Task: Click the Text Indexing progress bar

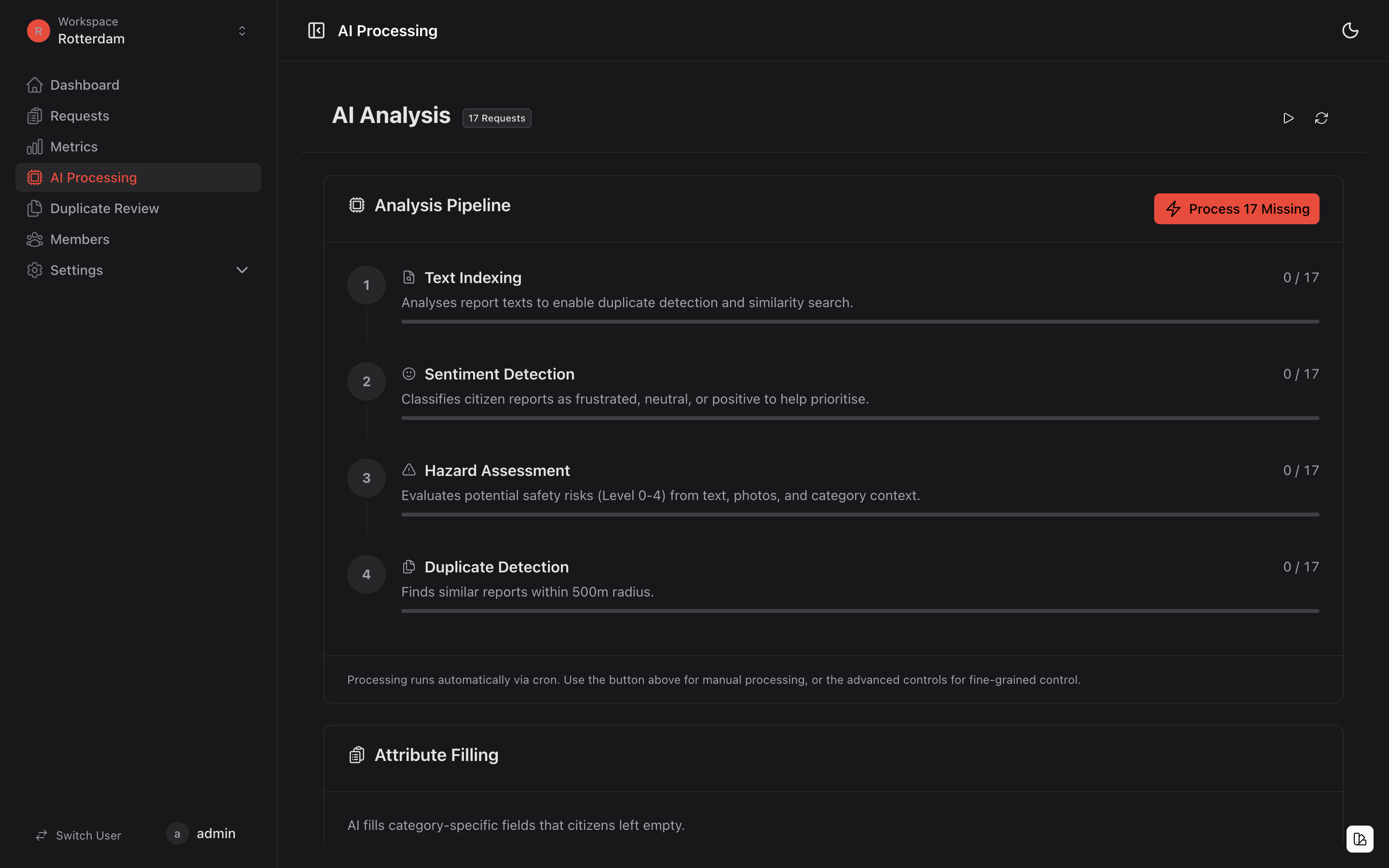Action: point(860,322)
